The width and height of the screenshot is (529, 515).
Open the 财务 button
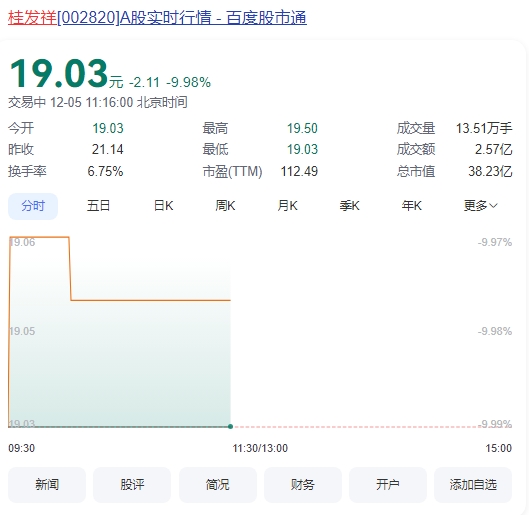coord(303,485)
